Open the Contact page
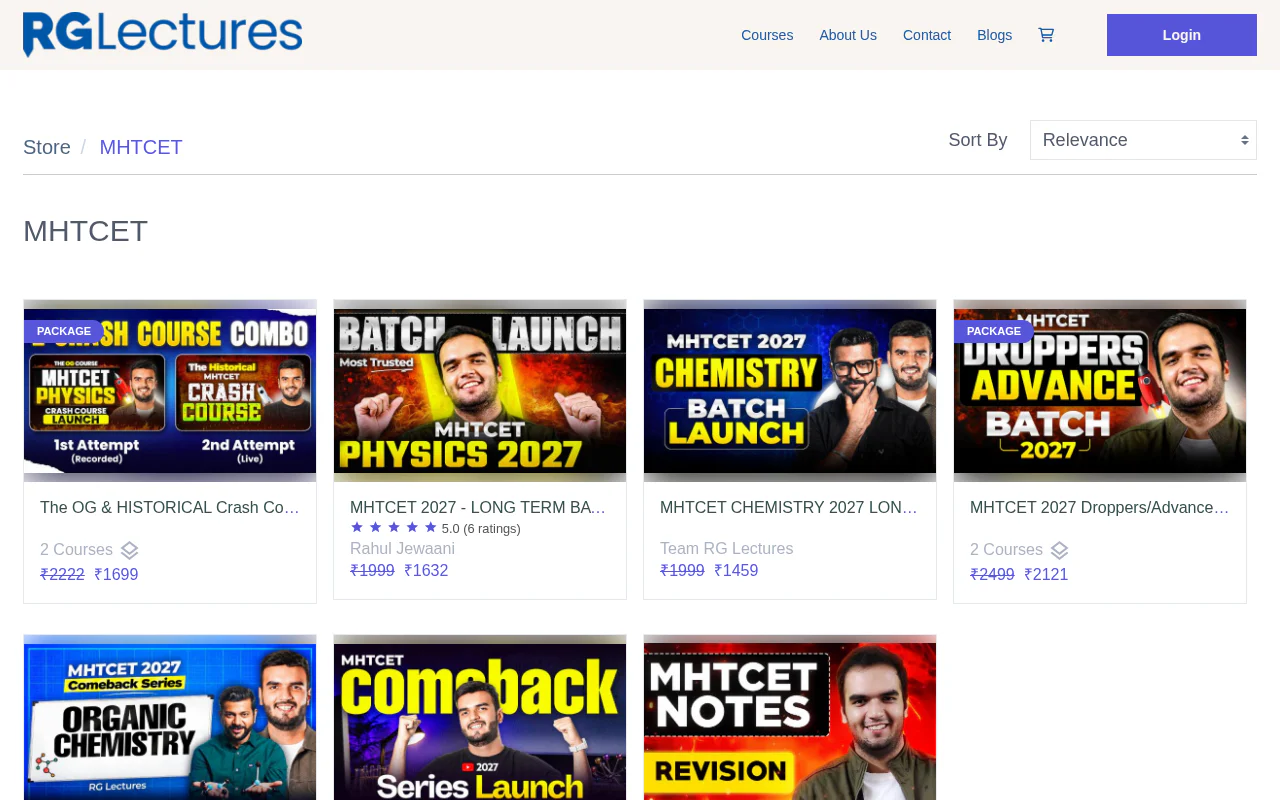 927,35
